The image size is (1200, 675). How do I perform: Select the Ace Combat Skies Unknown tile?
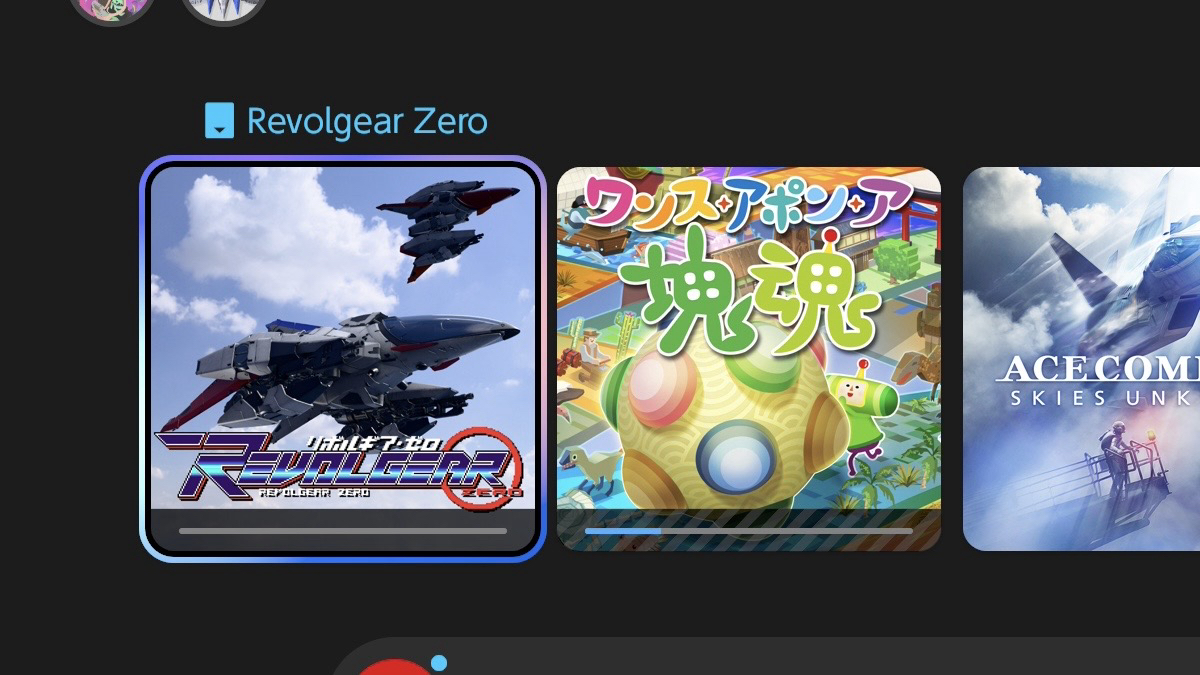click(1081, 358)
